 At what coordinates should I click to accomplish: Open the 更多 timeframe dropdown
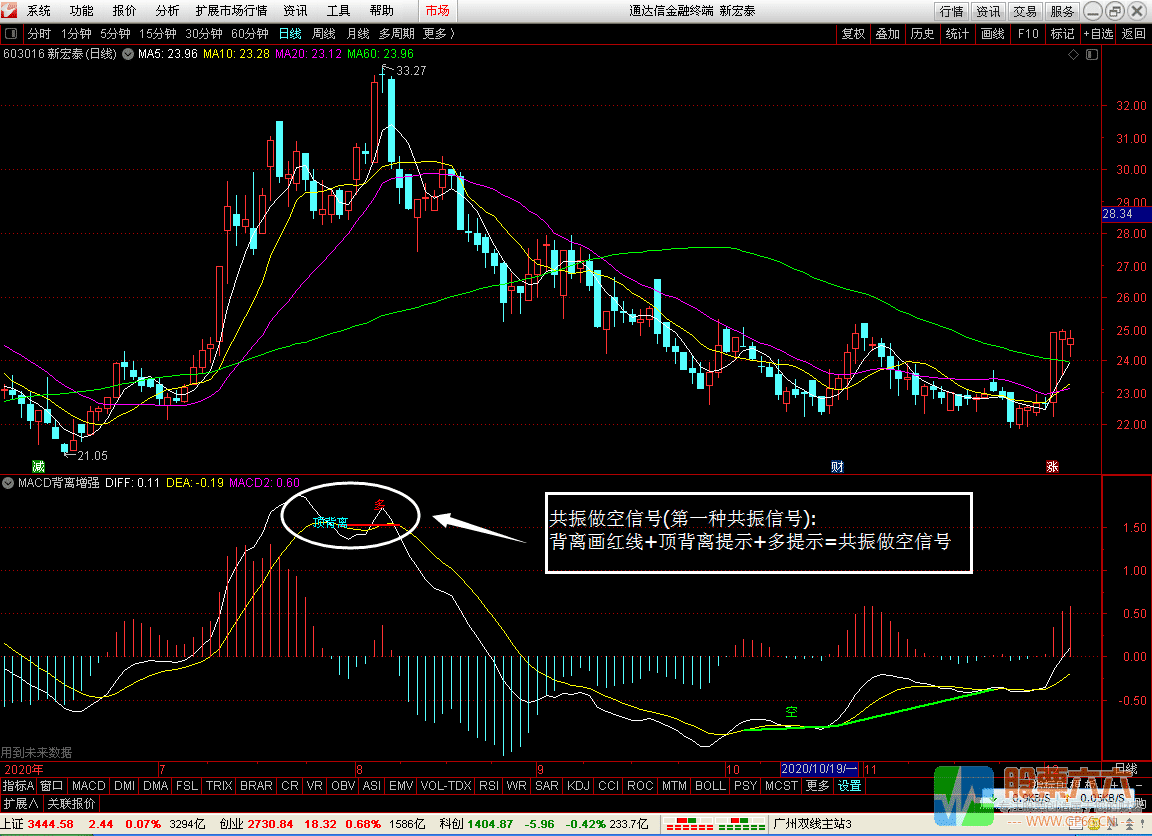[433, 33]
